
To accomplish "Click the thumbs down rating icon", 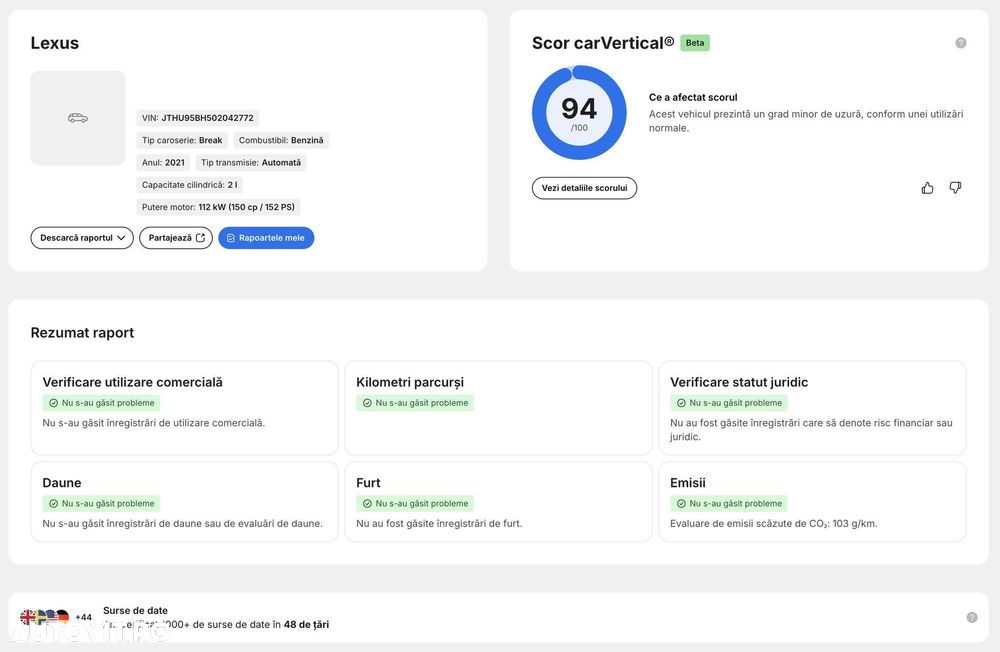I will [x=955, y=188].
